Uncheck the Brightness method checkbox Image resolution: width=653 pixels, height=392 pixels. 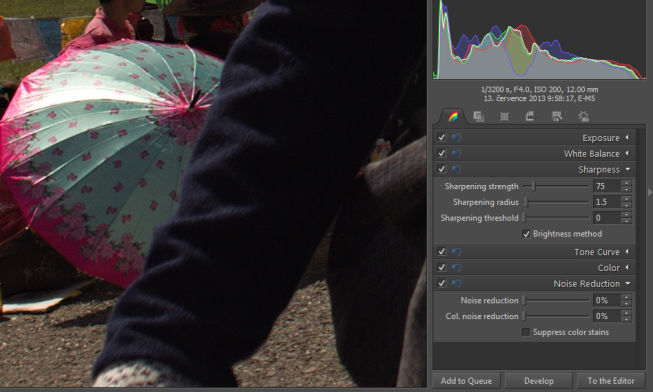[526, 234]
